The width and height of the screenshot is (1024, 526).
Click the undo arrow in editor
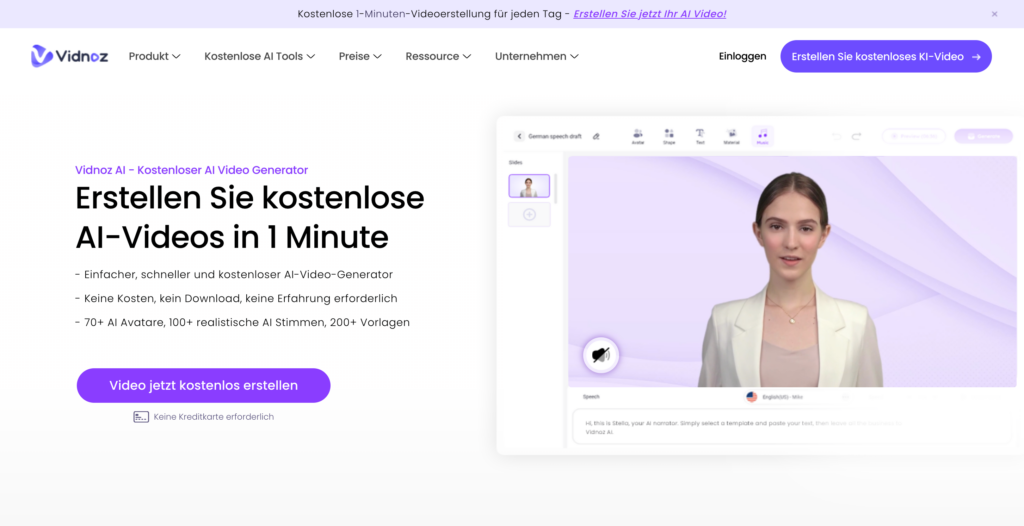(x=836, y=136)
